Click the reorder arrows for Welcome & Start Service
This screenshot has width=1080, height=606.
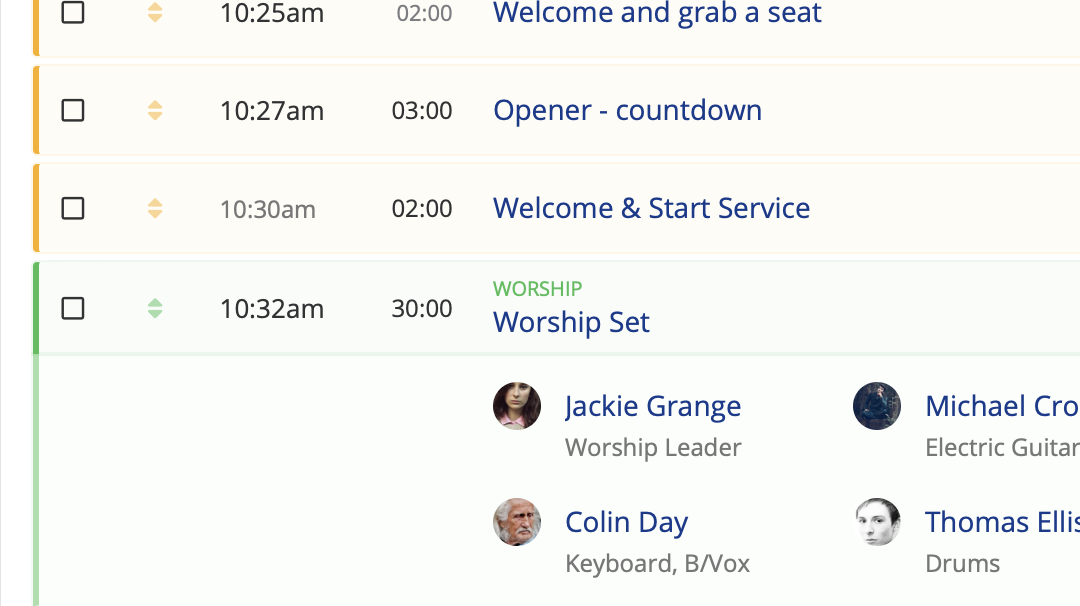tap(155, 208)
